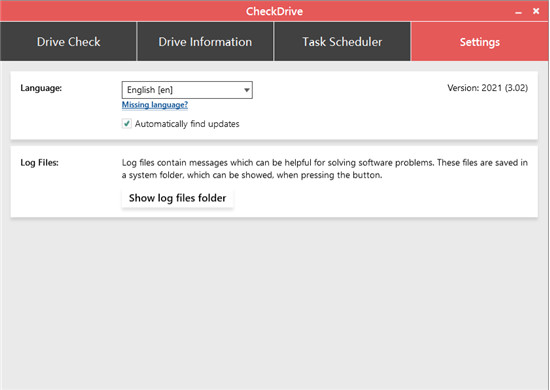The image size is (550, 390).
Task: Click the CheckDrive title text
Action: point(274,11)
